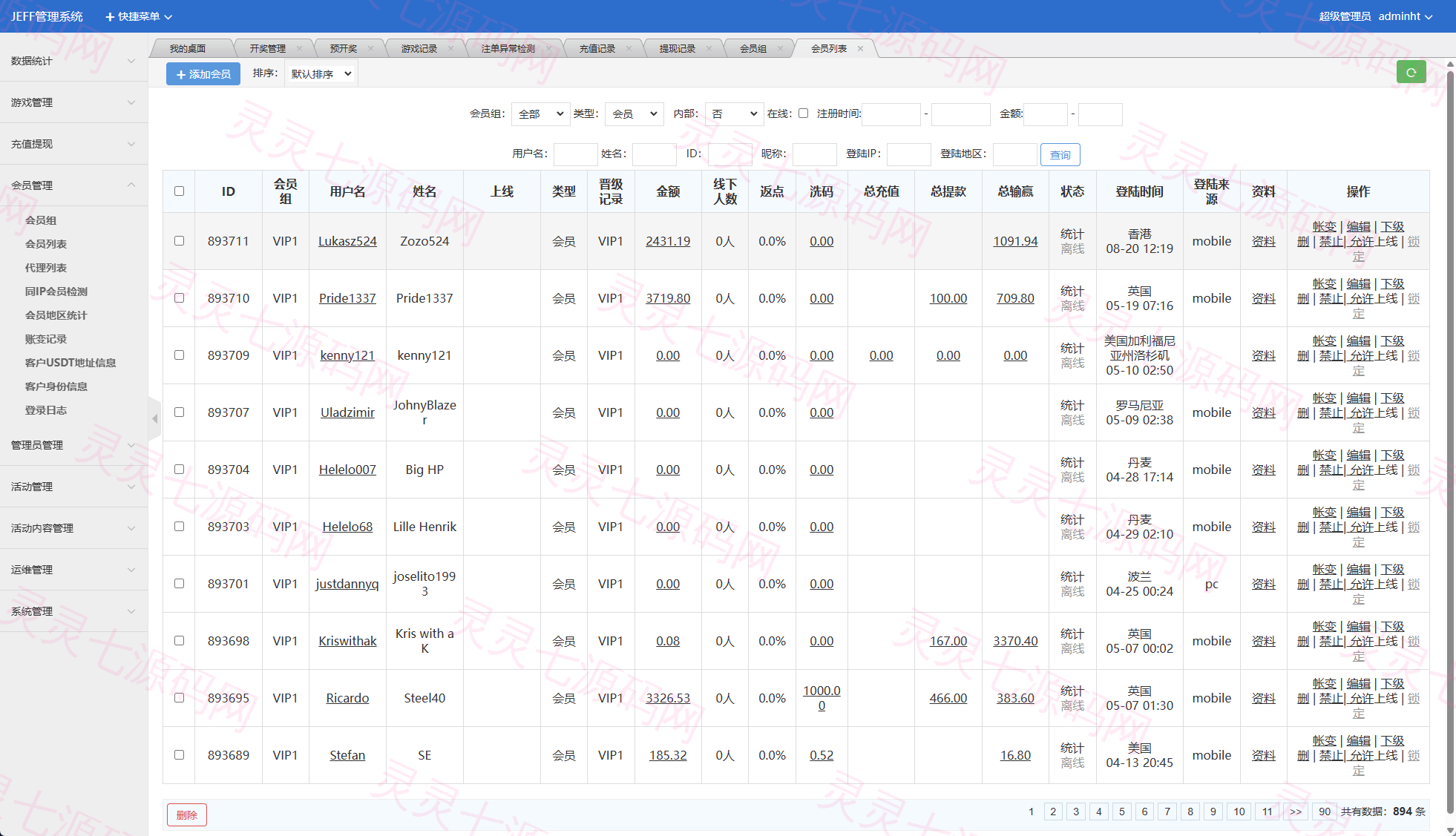Click the 登陆地区 filter input field
This screenshot has height=836, width=1456.
point(1014,154)
